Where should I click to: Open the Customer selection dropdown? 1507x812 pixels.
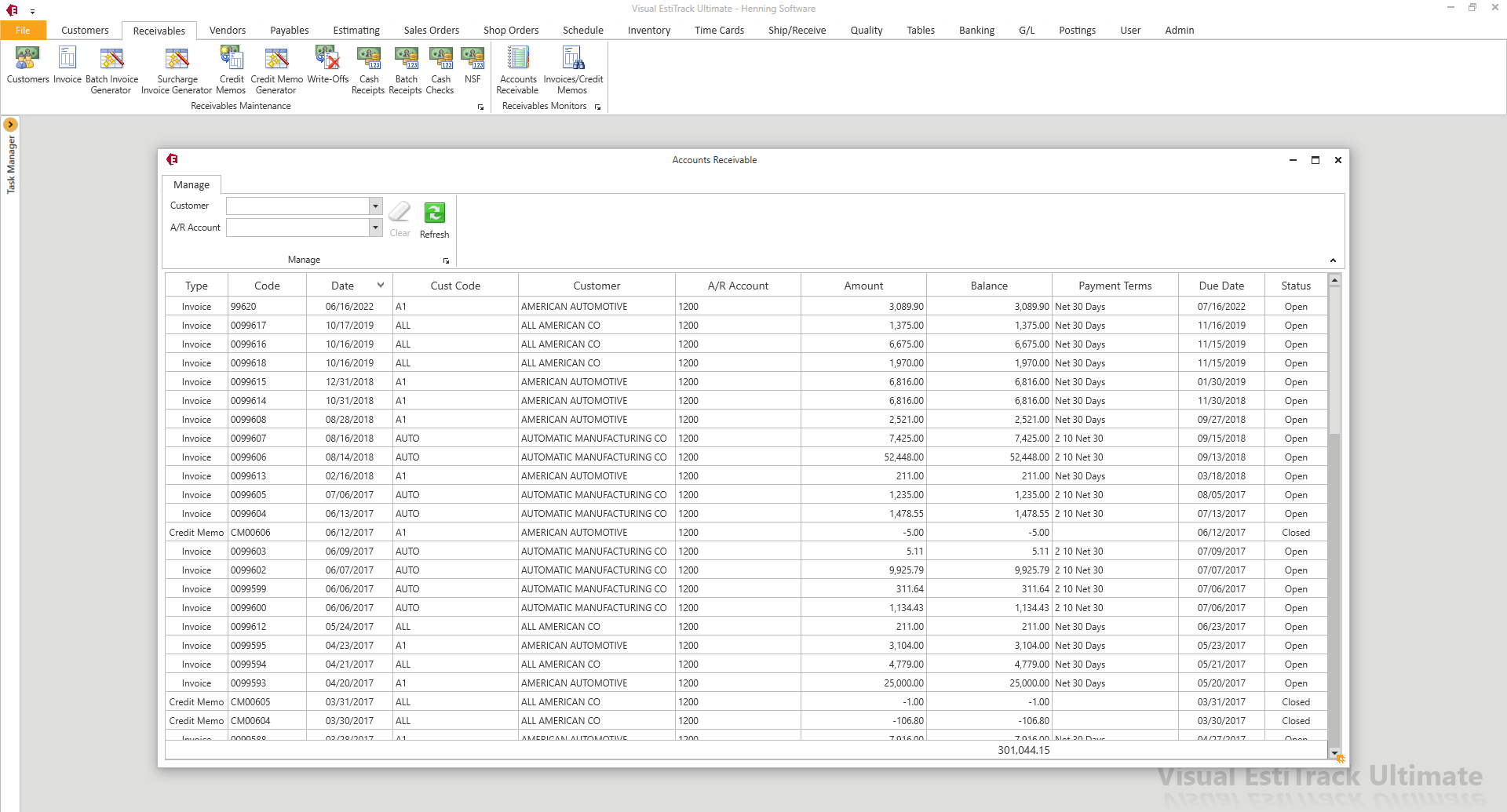tap(375, 206)
